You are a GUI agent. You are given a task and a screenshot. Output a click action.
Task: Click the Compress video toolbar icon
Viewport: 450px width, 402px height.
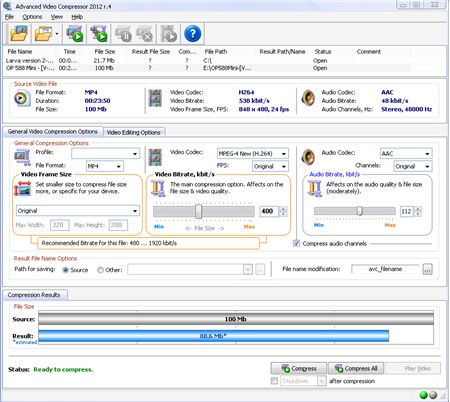[x=75, y=34]
